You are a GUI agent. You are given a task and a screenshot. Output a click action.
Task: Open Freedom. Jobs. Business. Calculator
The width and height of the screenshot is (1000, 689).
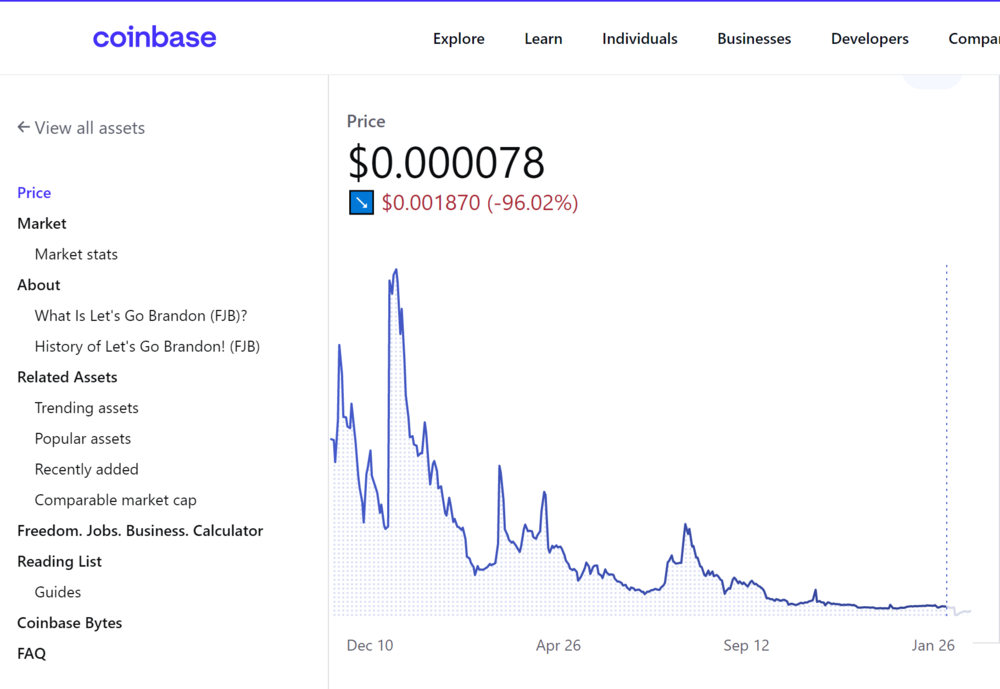coord(140,531)
